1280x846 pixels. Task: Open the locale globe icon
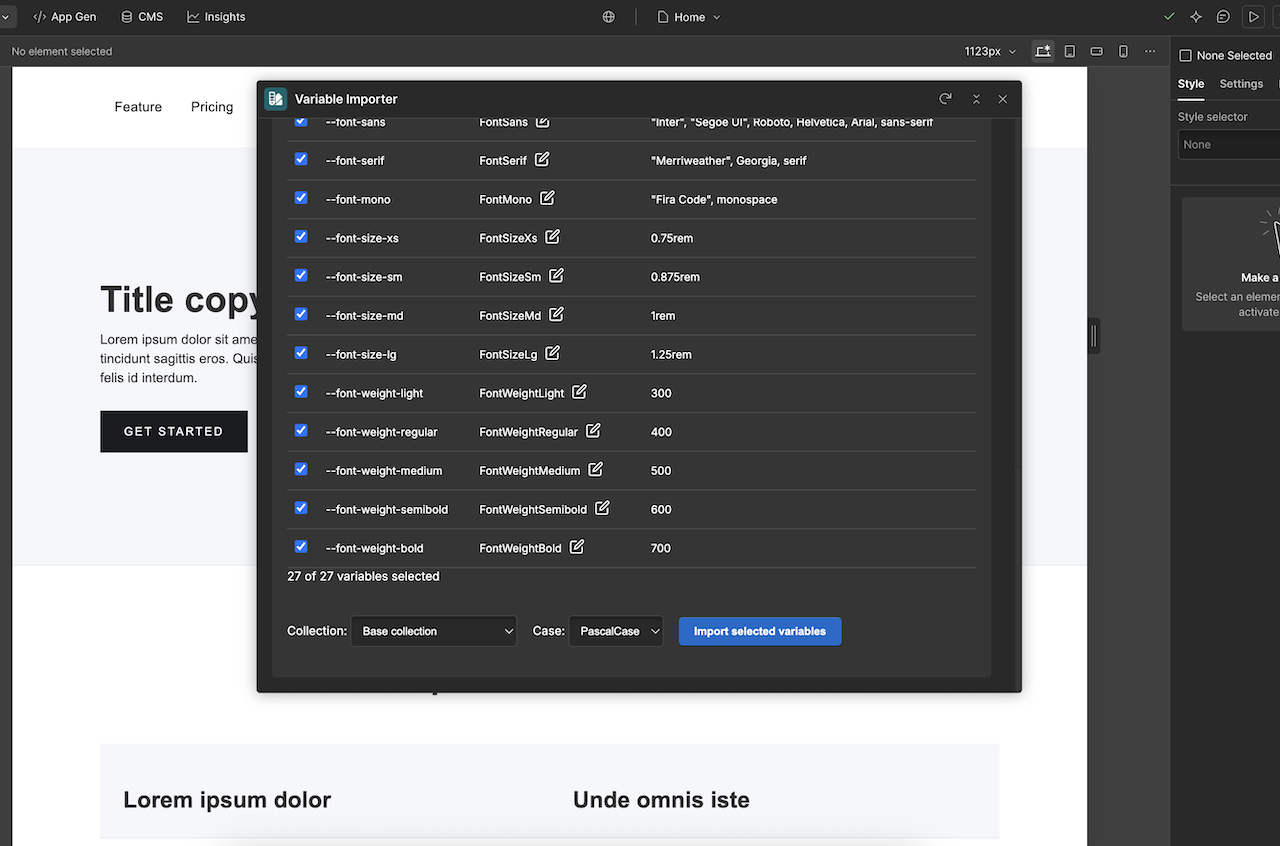[609, 17]
